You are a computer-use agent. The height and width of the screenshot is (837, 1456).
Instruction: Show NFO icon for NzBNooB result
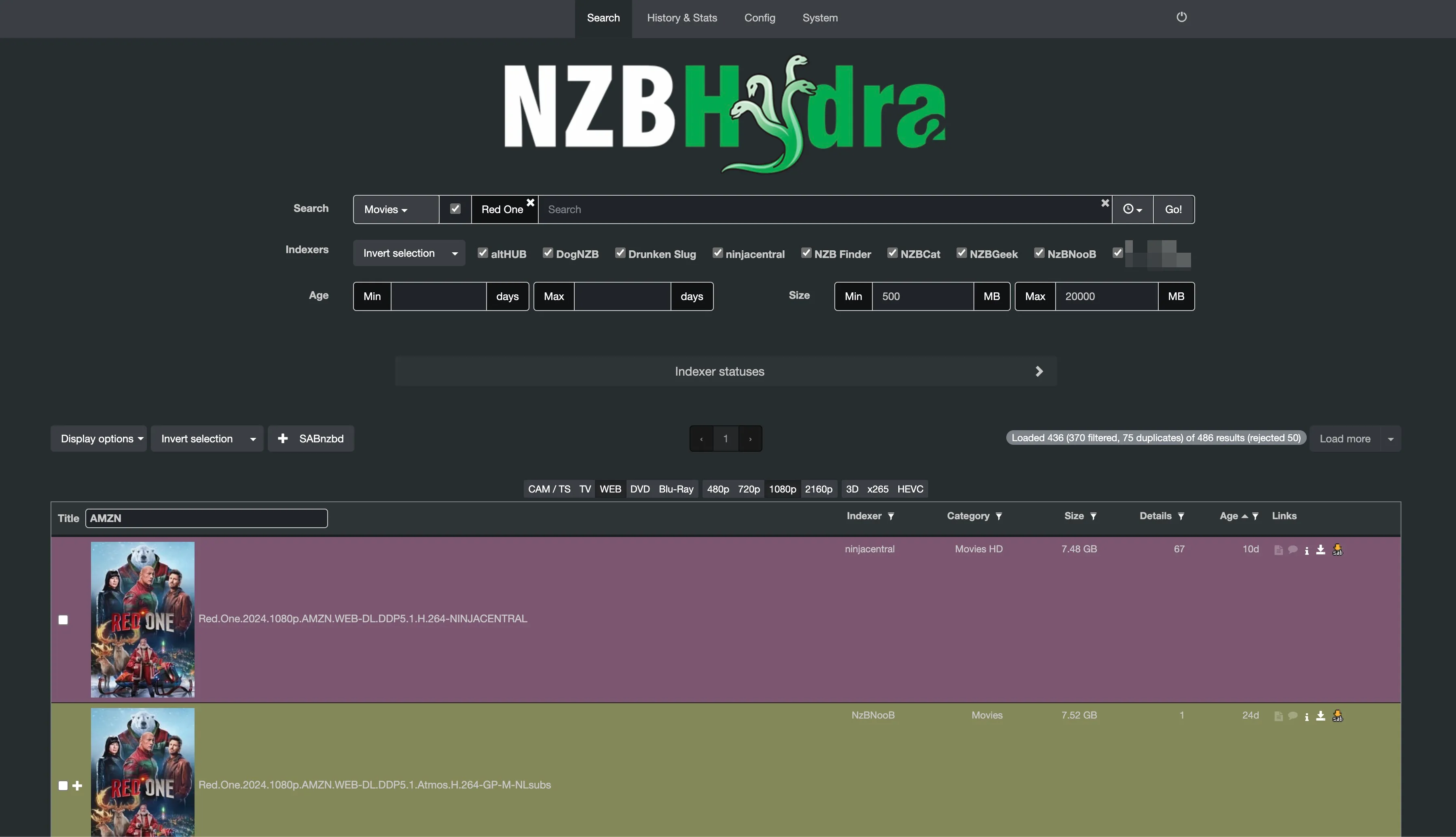[1278, 716]
